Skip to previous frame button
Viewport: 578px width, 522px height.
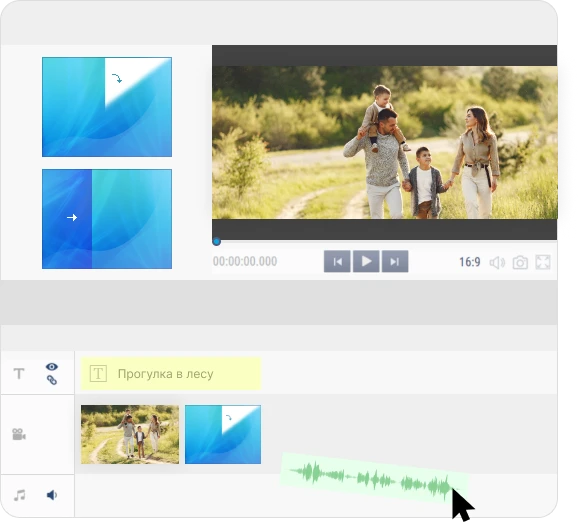pos(337,261)
